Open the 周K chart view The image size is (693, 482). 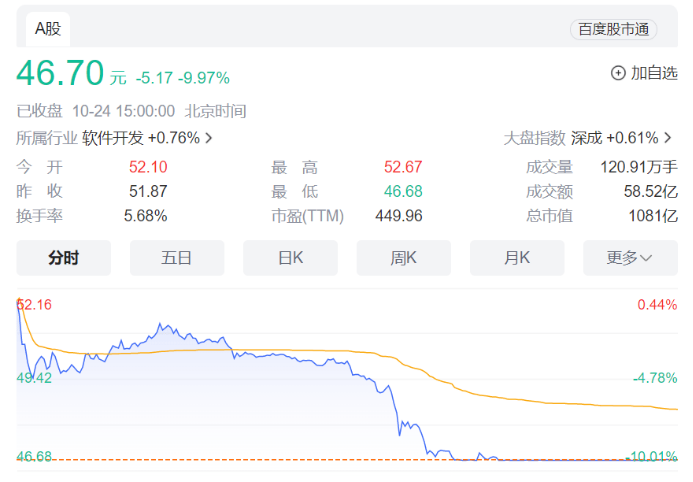[x=403, y=258]
